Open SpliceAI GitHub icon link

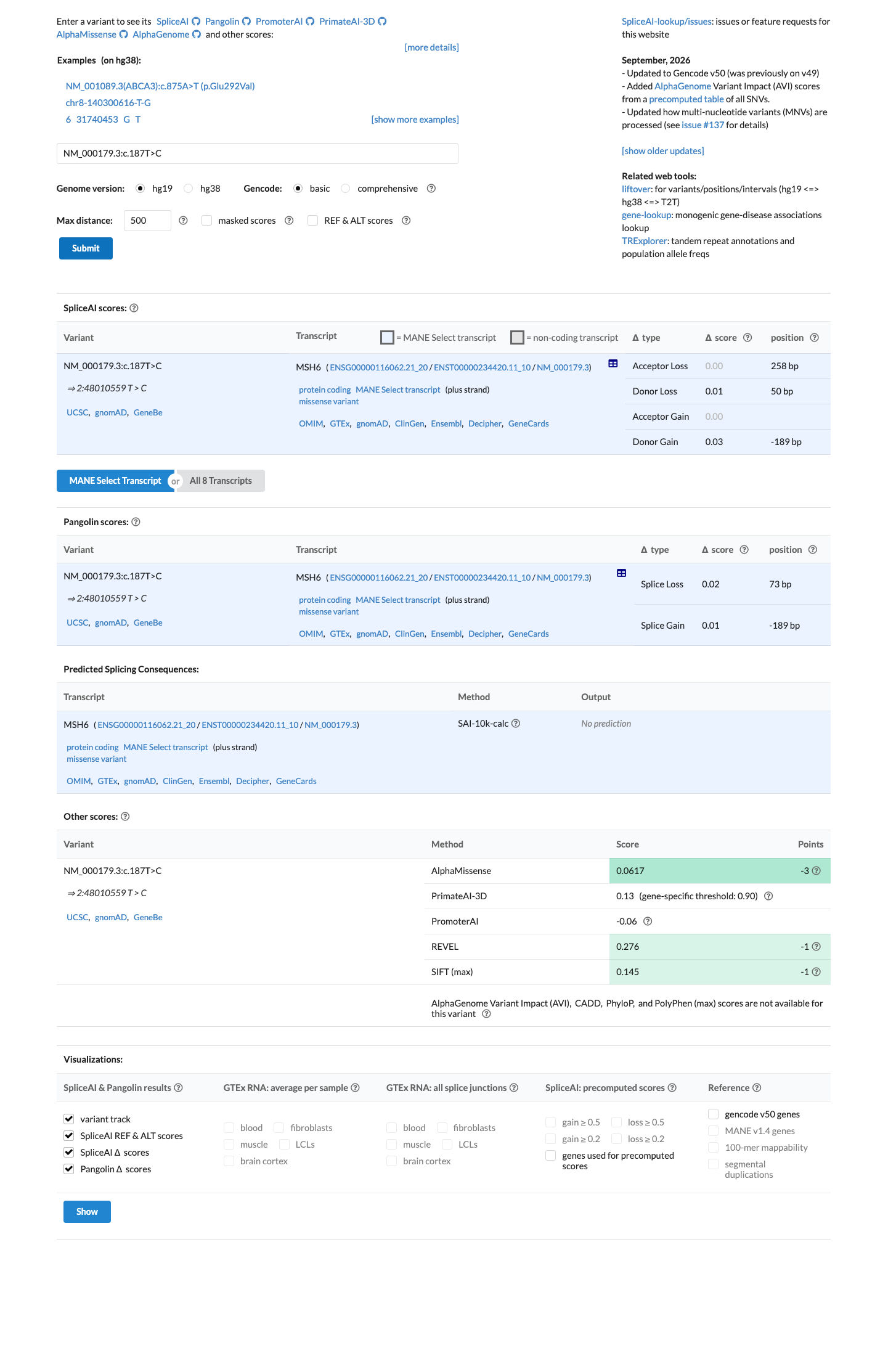point(196,22)
